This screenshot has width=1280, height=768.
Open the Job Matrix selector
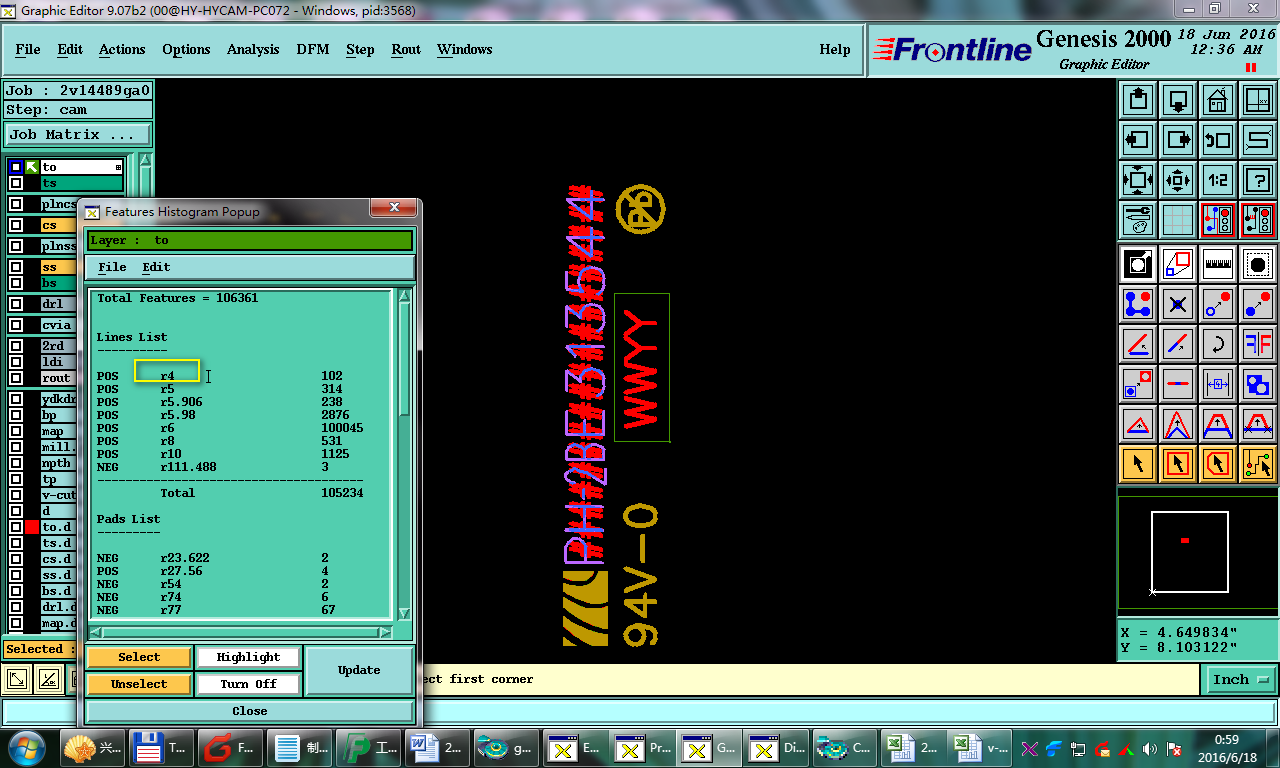click(x=78, y=134)
